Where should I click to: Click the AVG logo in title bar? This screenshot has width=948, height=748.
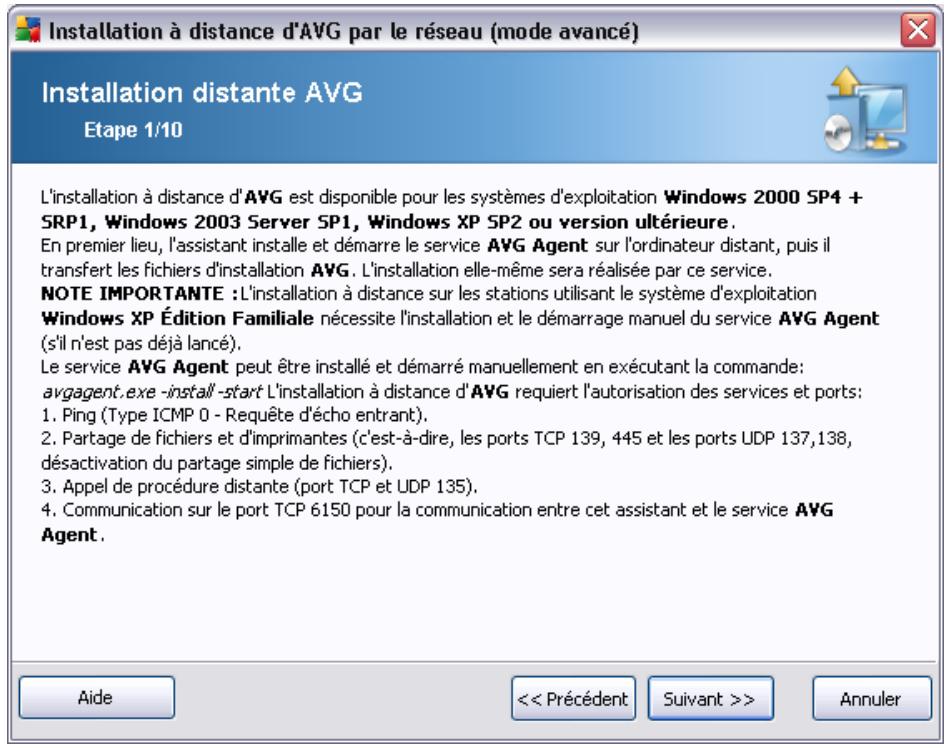coord(28,30)
